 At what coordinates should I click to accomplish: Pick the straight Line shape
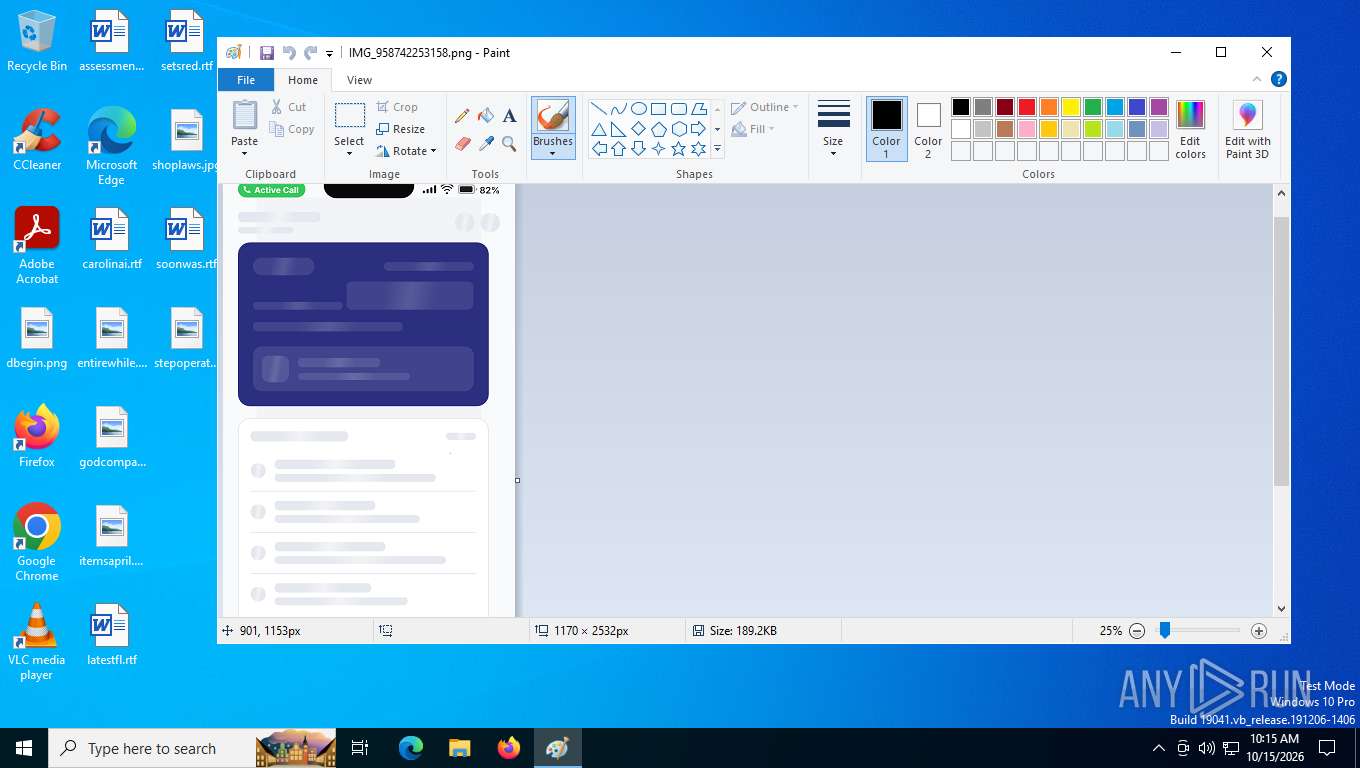tap(598, 109)
